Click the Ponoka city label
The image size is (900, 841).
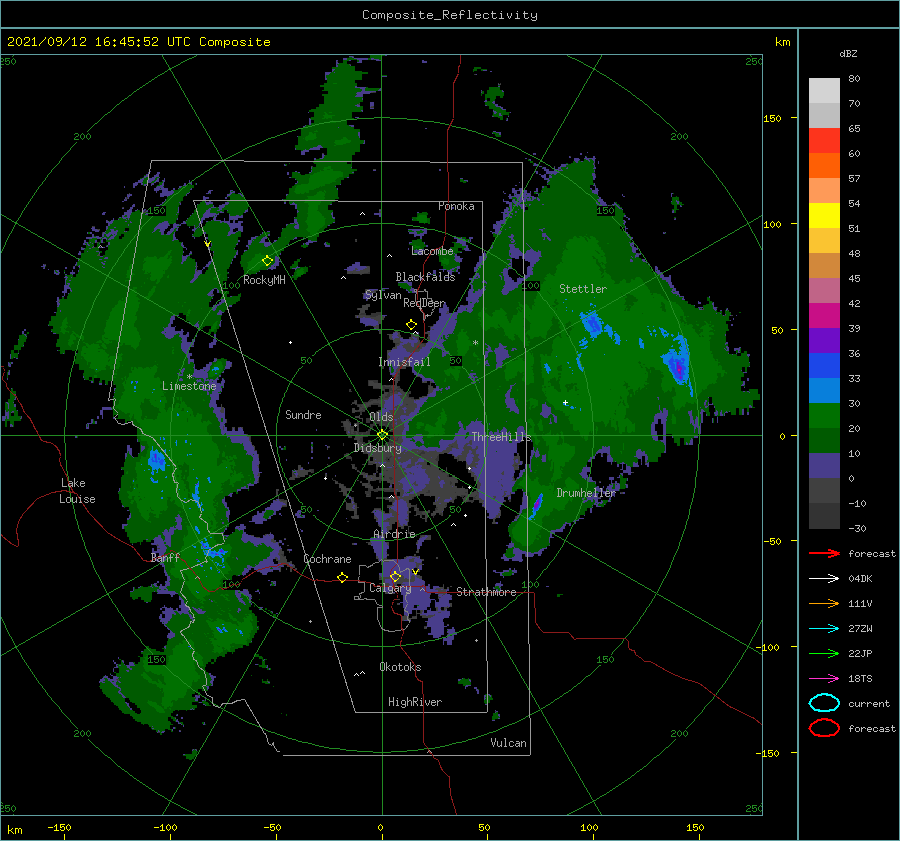[x=456, y=206]
